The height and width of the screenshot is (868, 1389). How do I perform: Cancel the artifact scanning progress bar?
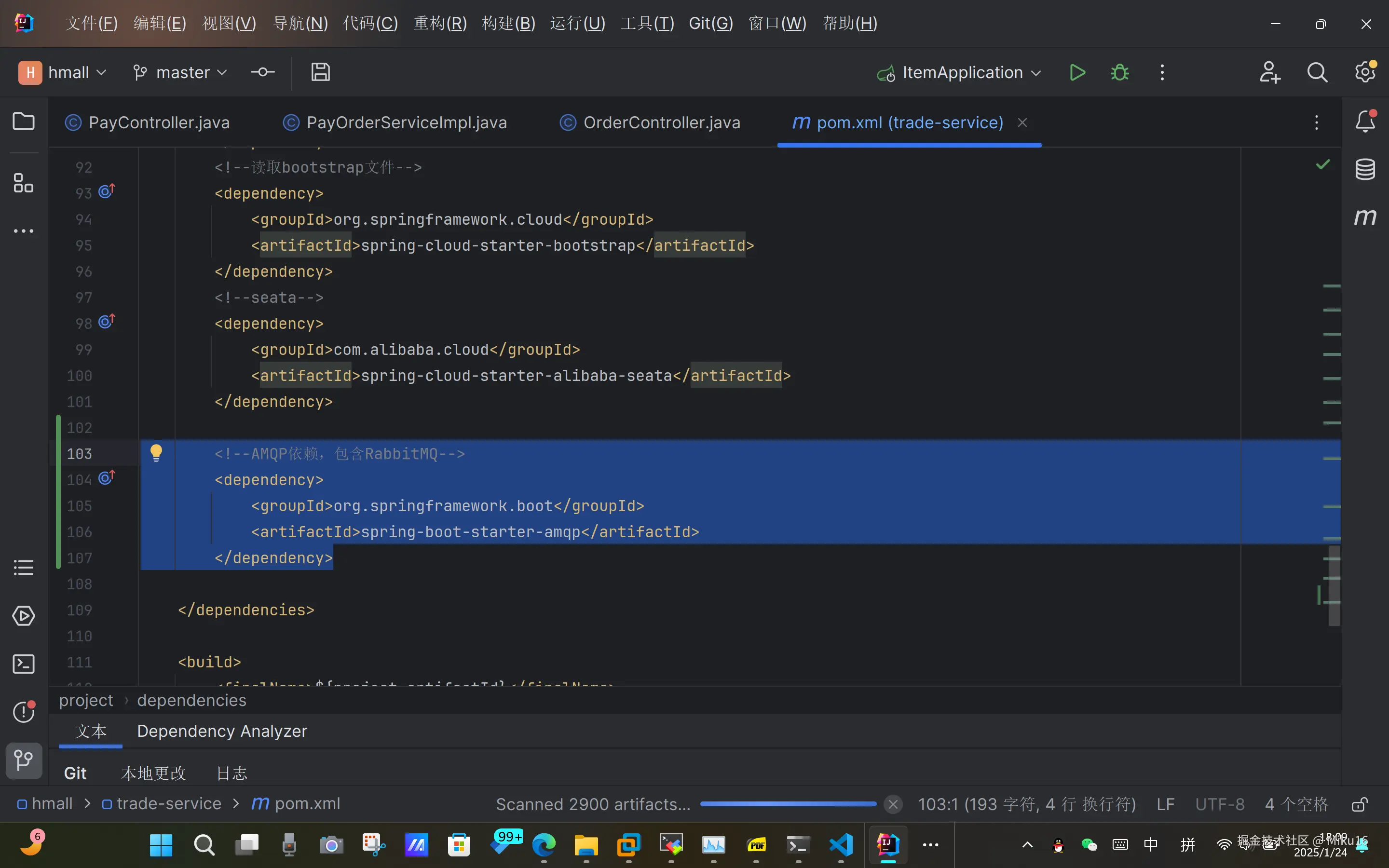point(893,804)
